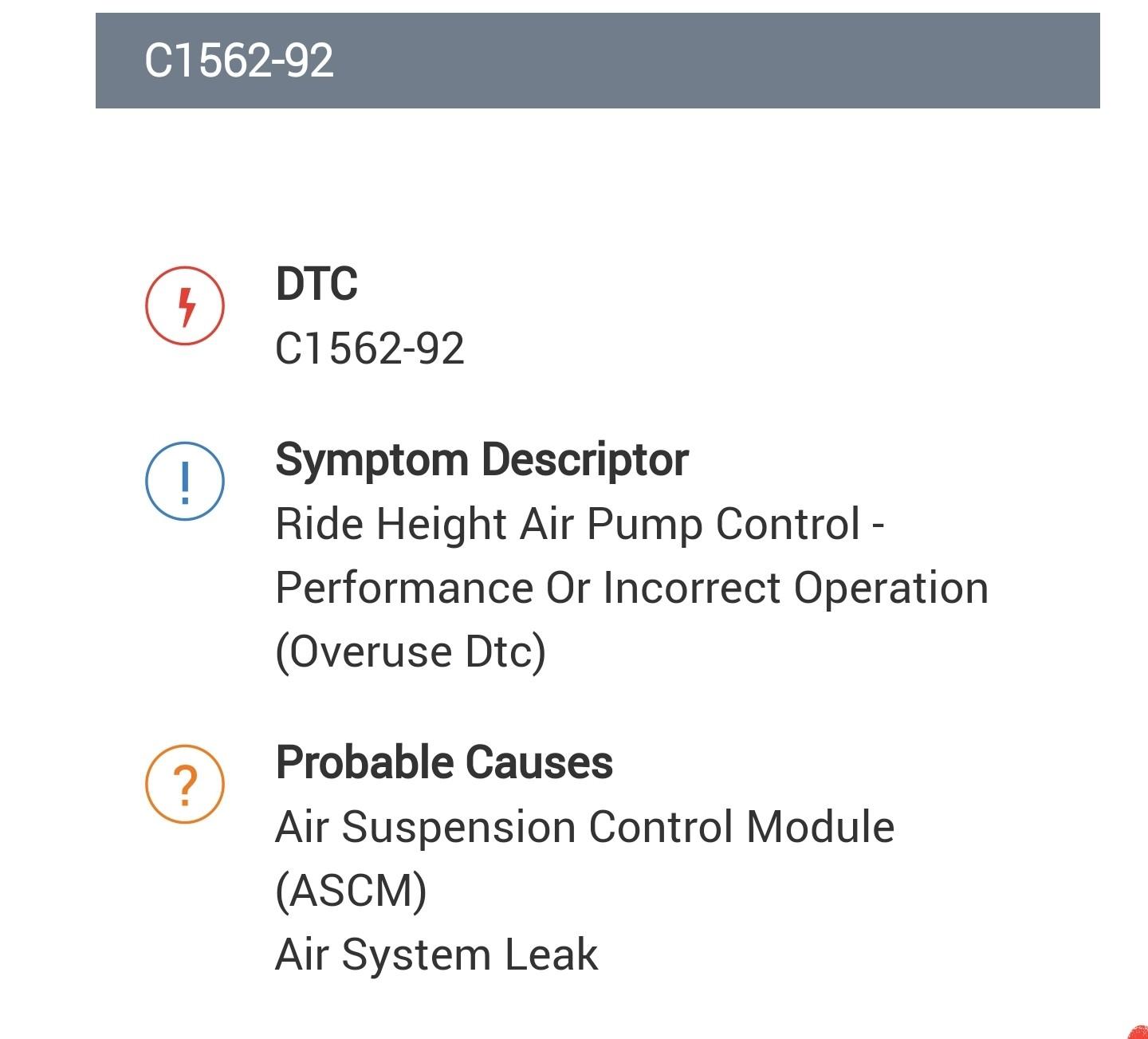Click the blue exclamation mark icon
The height and width of the screenshot is (1039, 1148).
coord(185,481)
